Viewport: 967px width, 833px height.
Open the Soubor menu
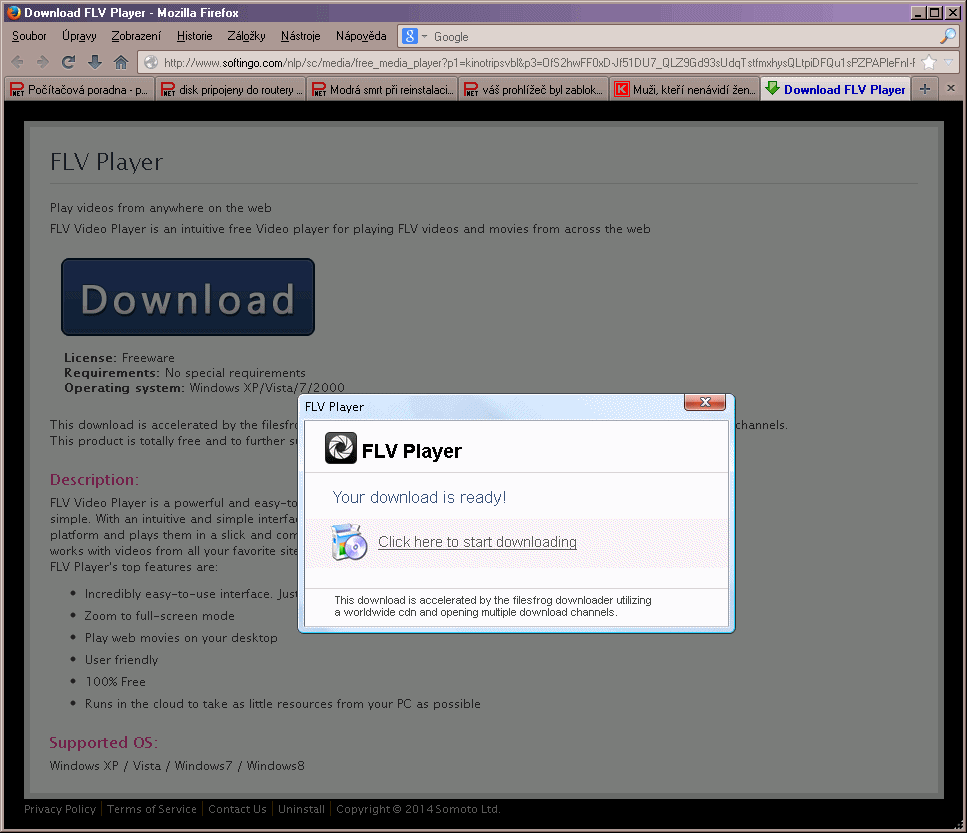[29, 36]
